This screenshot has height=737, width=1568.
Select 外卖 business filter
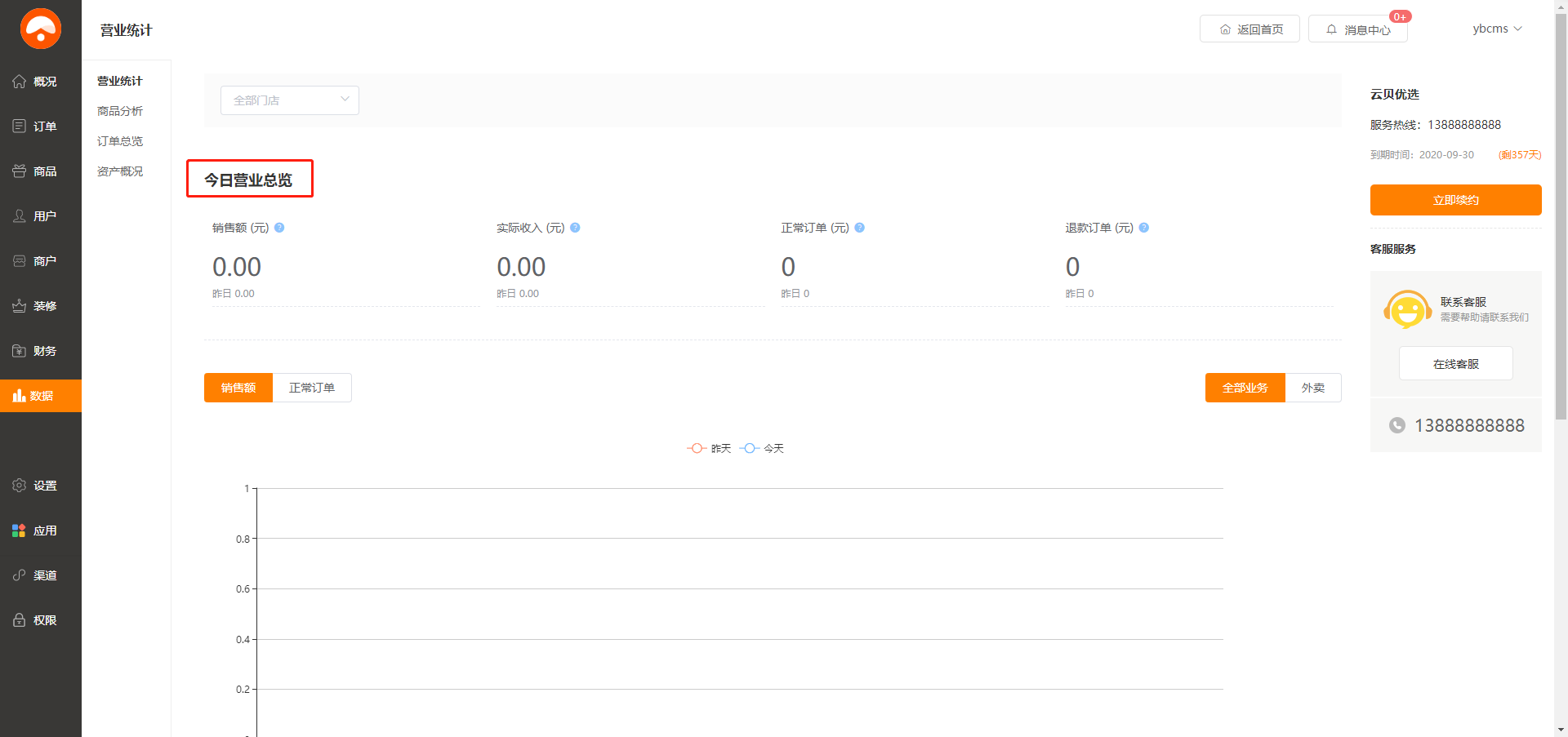pyautogui.click(x=1313, y=388)
